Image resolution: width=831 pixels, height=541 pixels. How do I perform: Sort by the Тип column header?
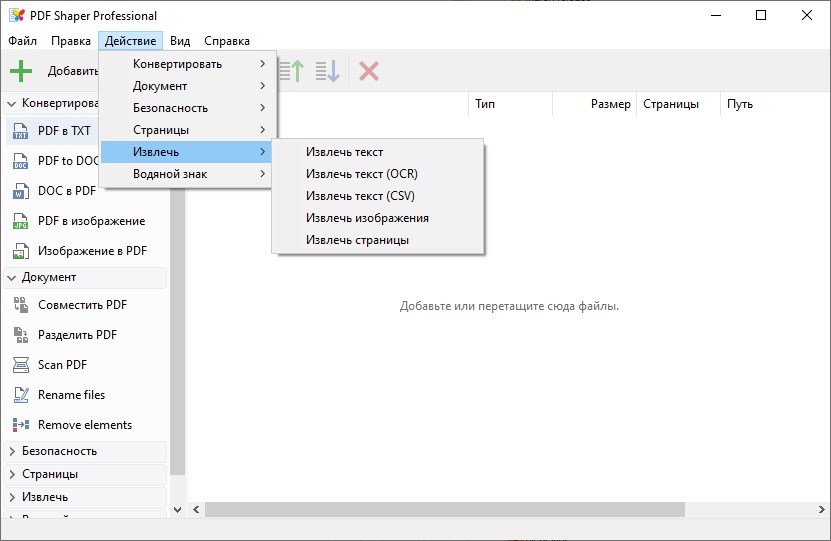[510, 104]
